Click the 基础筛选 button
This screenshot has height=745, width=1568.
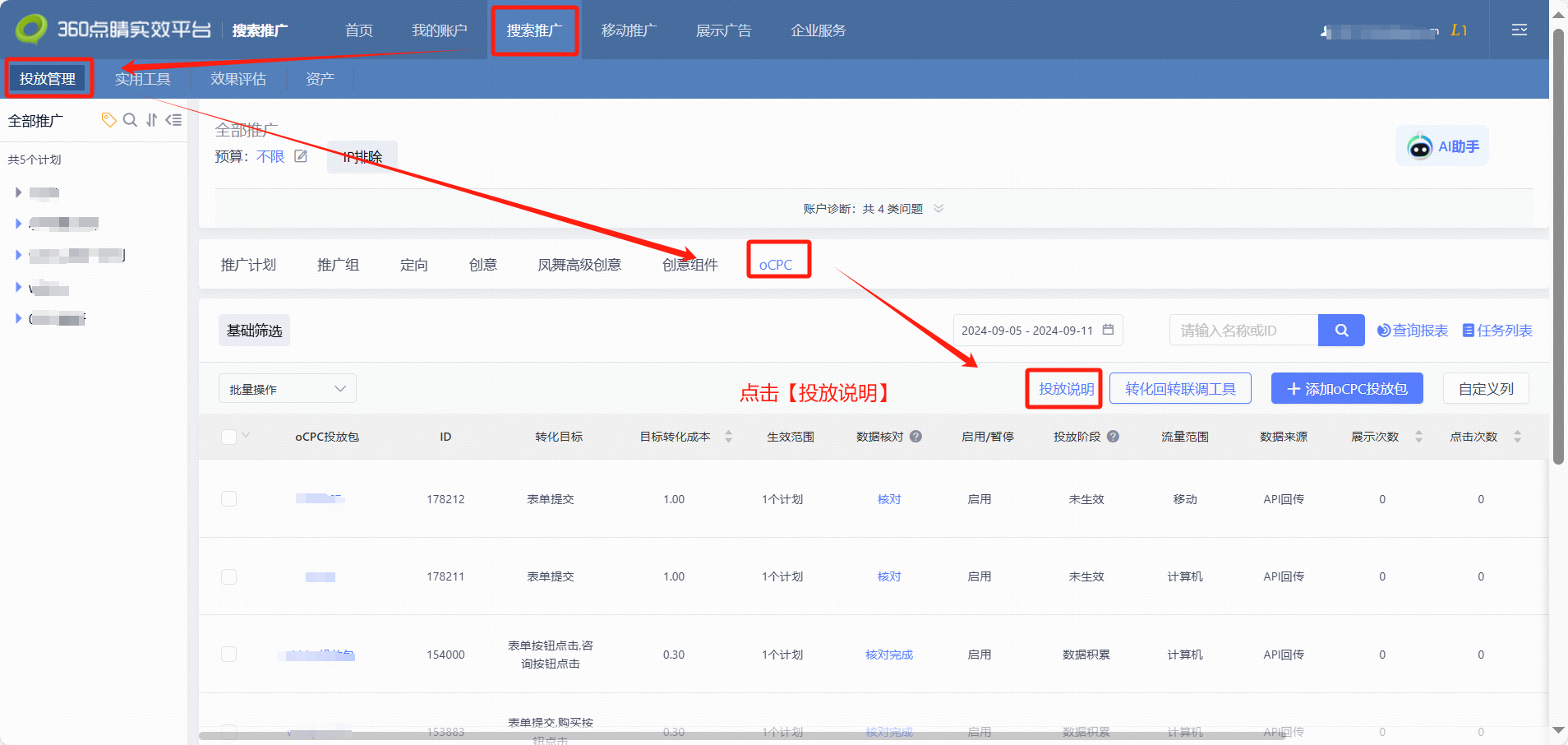tap(255, 331)
